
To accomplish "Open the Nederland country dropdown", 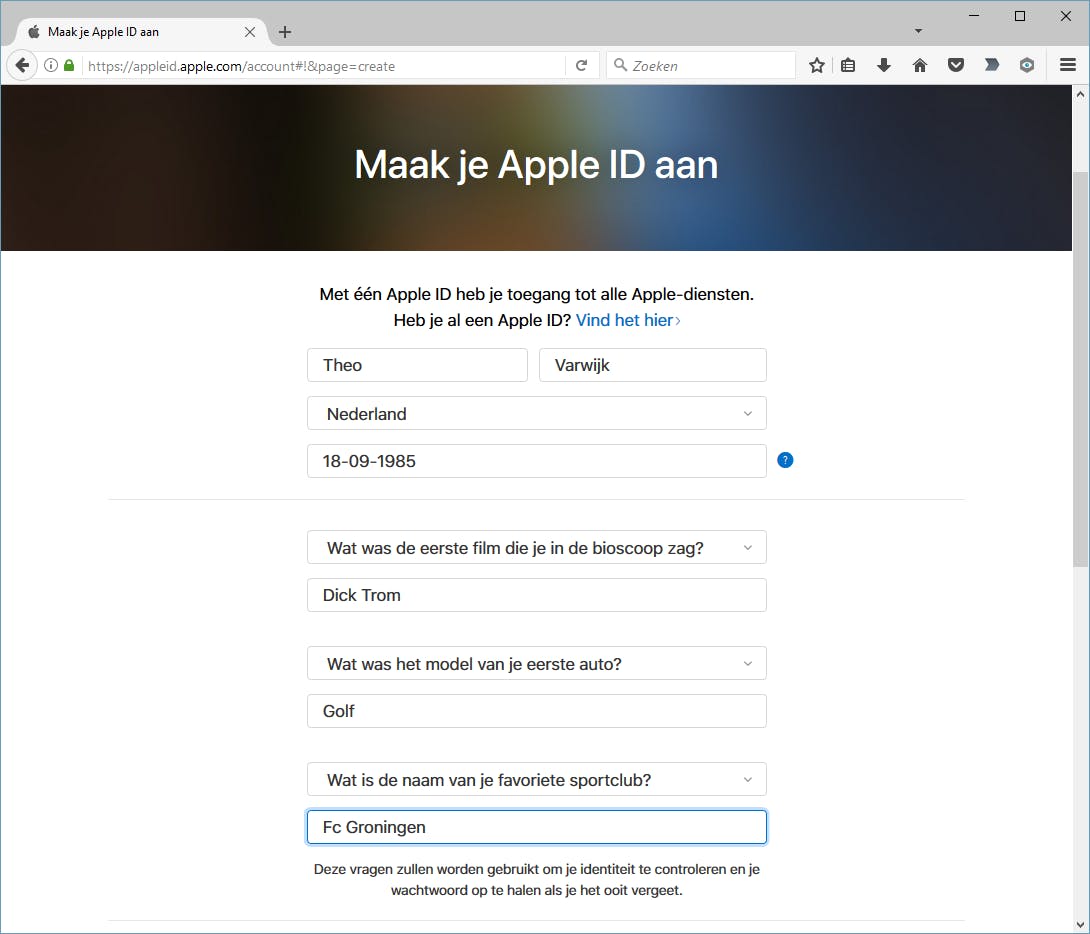I will click(537, 413).
